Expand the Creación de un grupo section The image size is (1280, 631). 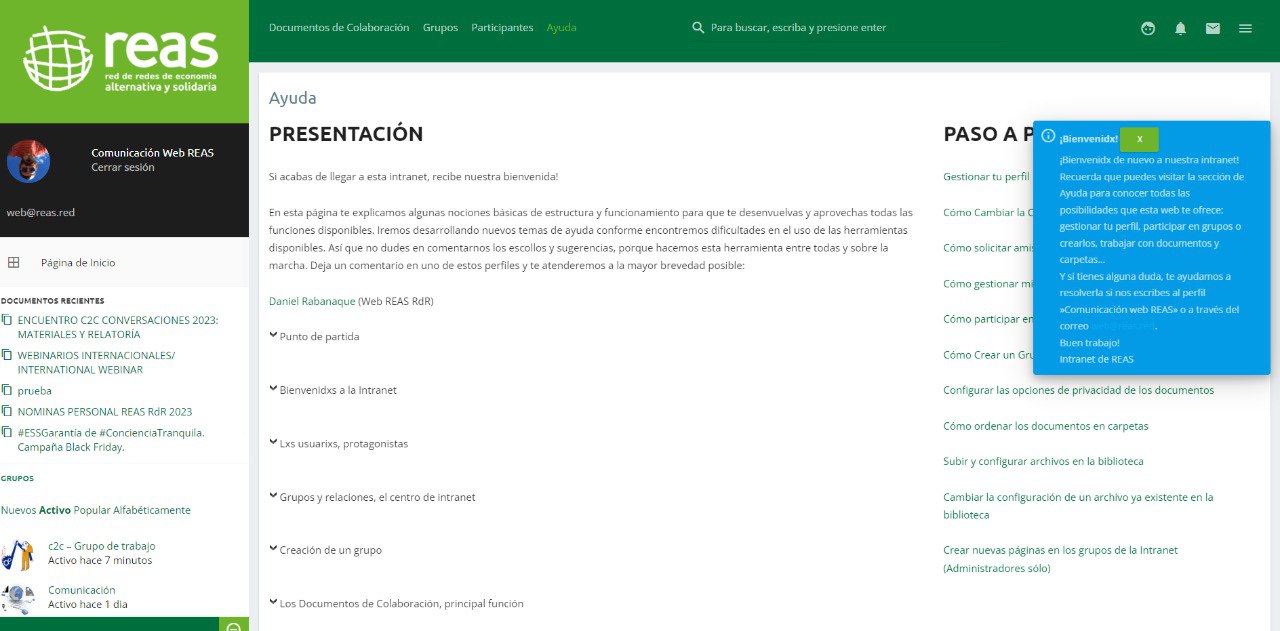tap(274, 550)
